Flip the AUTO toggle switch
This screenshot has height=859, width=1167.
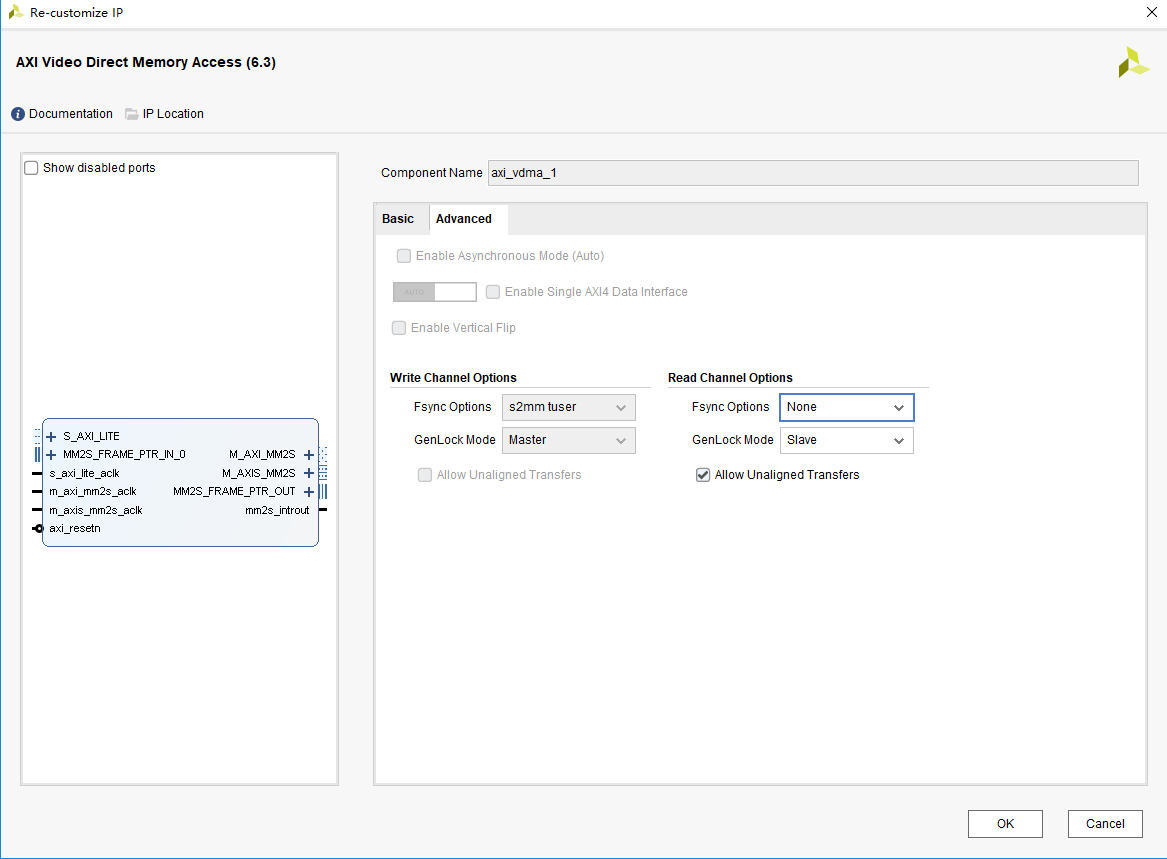pos(435,292)
